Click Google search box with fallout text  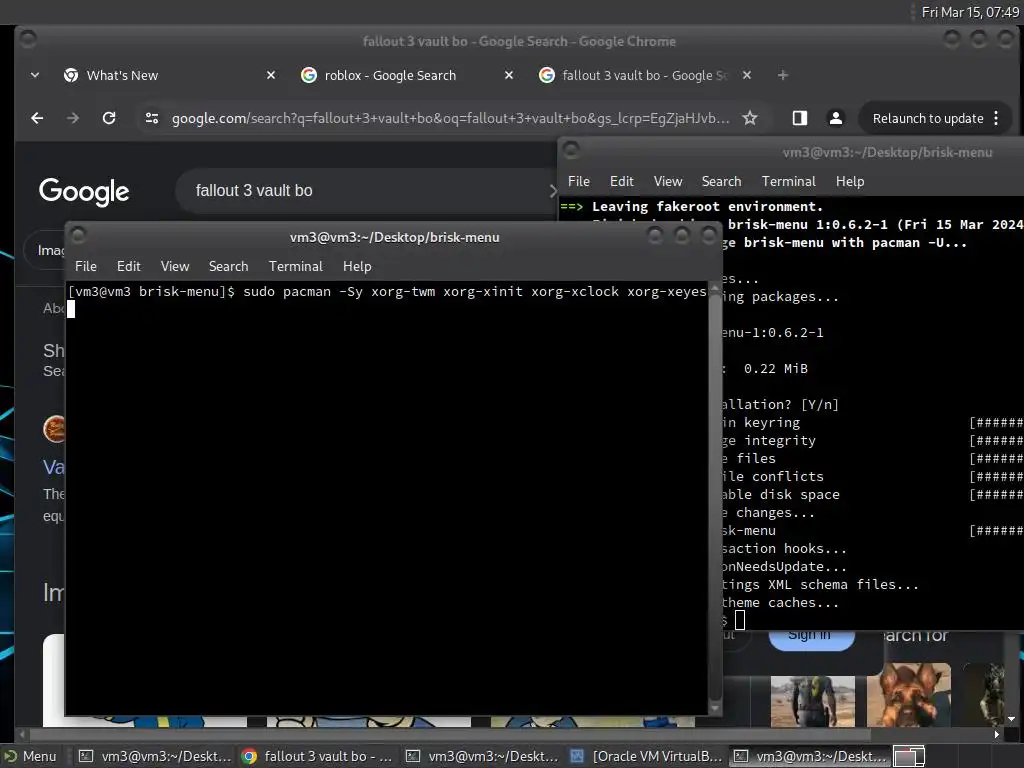366,191
